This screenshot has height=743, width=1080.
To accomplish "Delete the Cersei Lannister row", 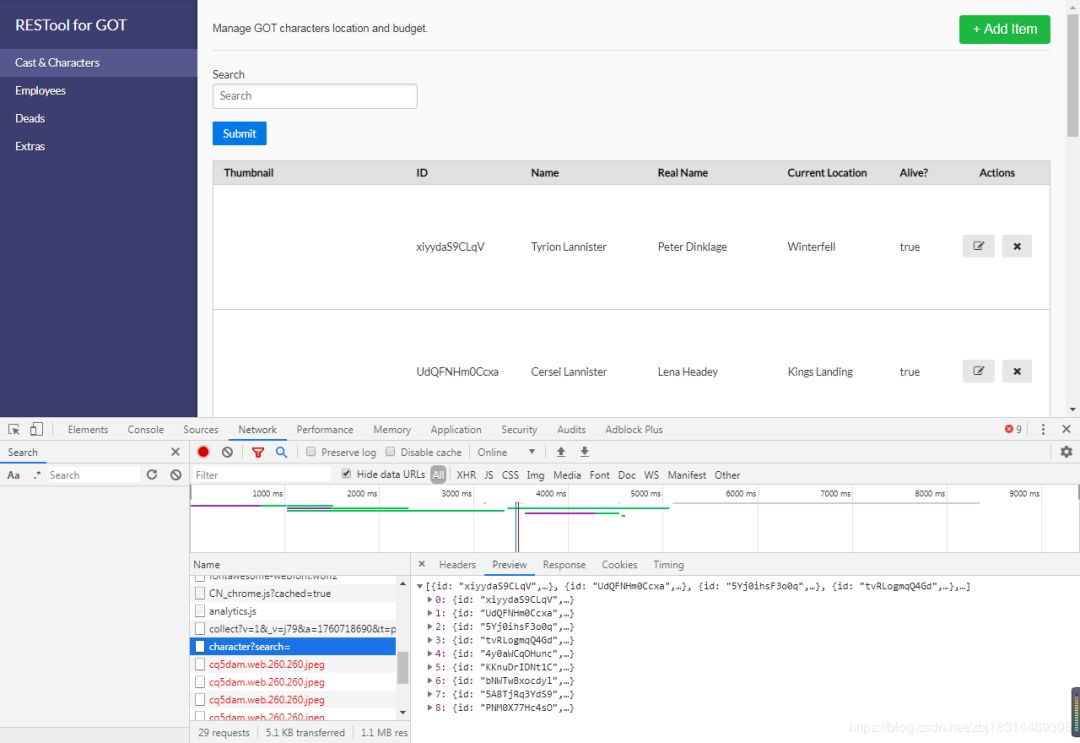I will click(x=1016, y=371).
